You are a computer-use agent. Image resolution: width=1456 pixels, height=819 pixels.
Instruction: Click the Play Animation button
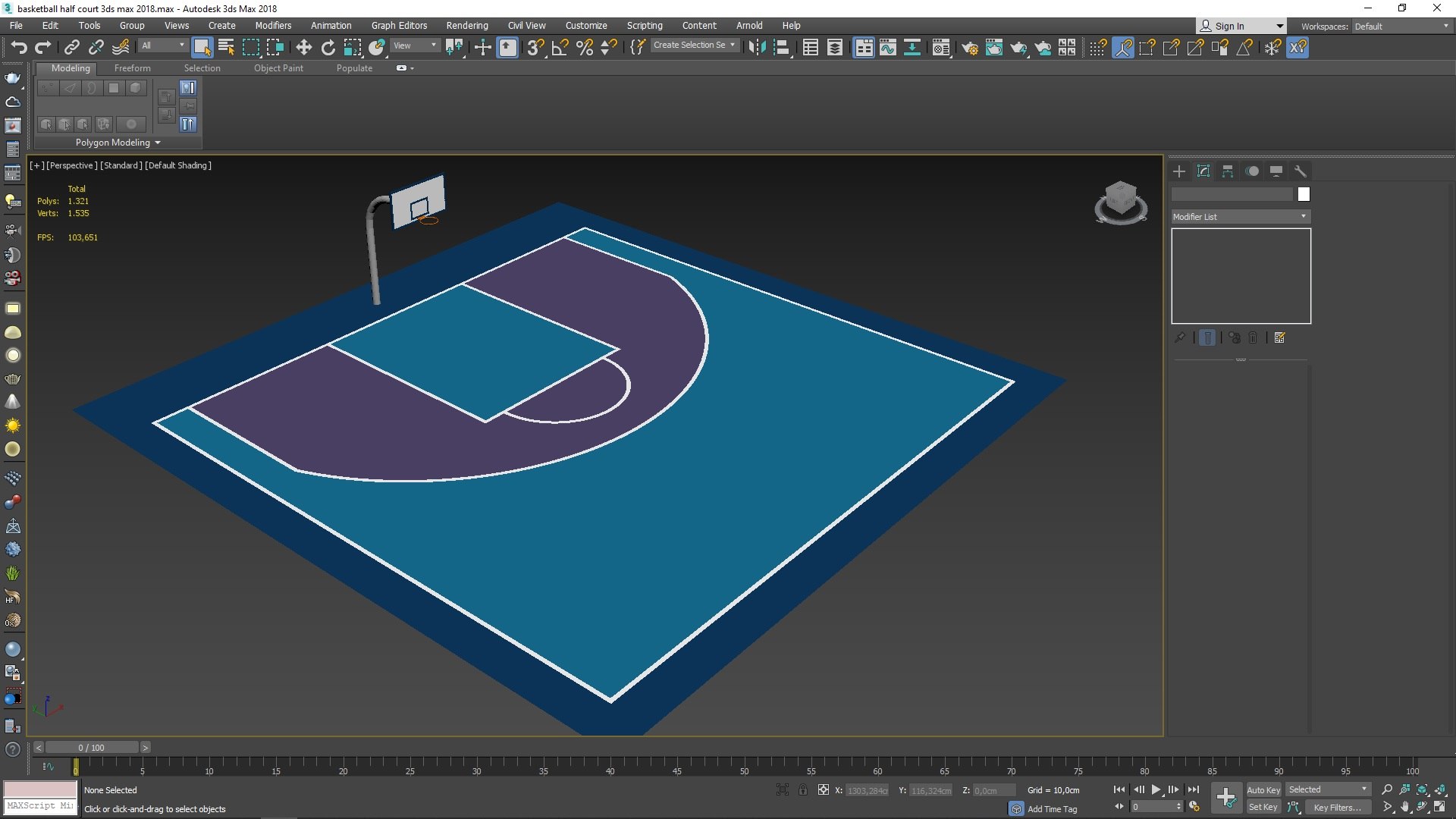[x=1156, y=790]
